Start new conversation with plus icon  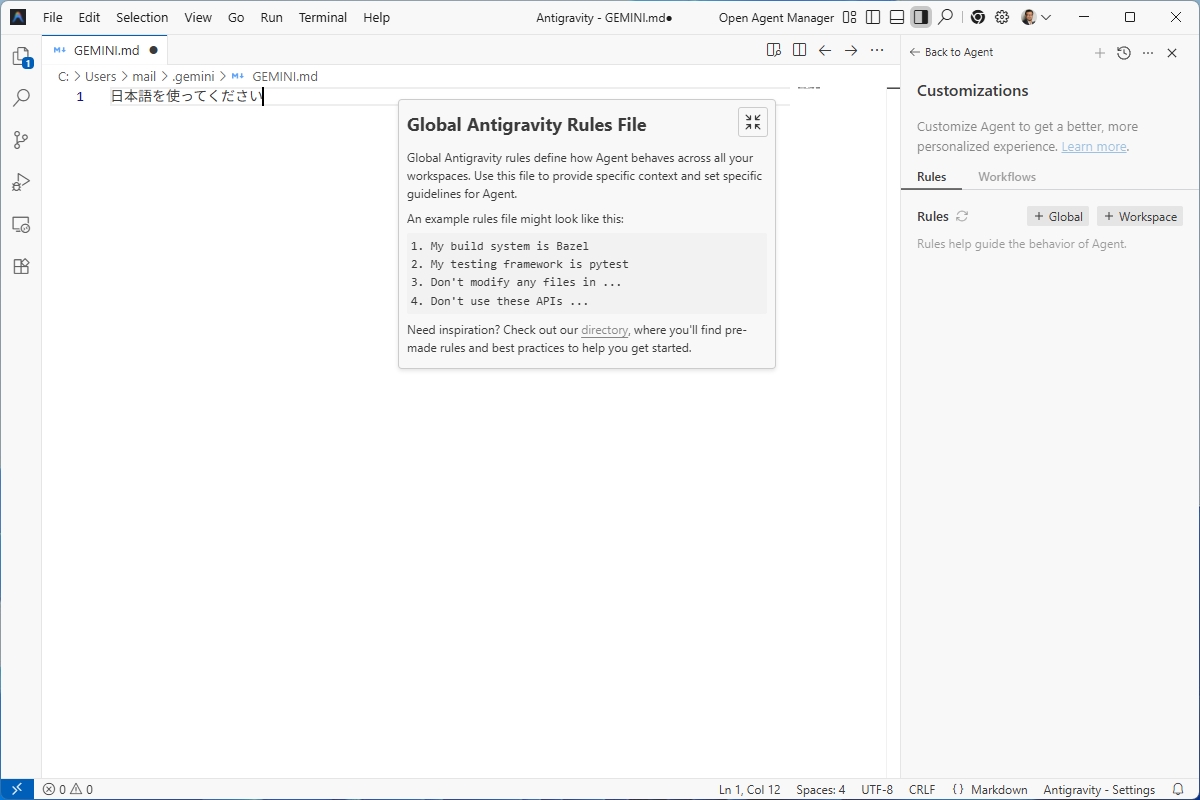click(x=1100, y=53)
